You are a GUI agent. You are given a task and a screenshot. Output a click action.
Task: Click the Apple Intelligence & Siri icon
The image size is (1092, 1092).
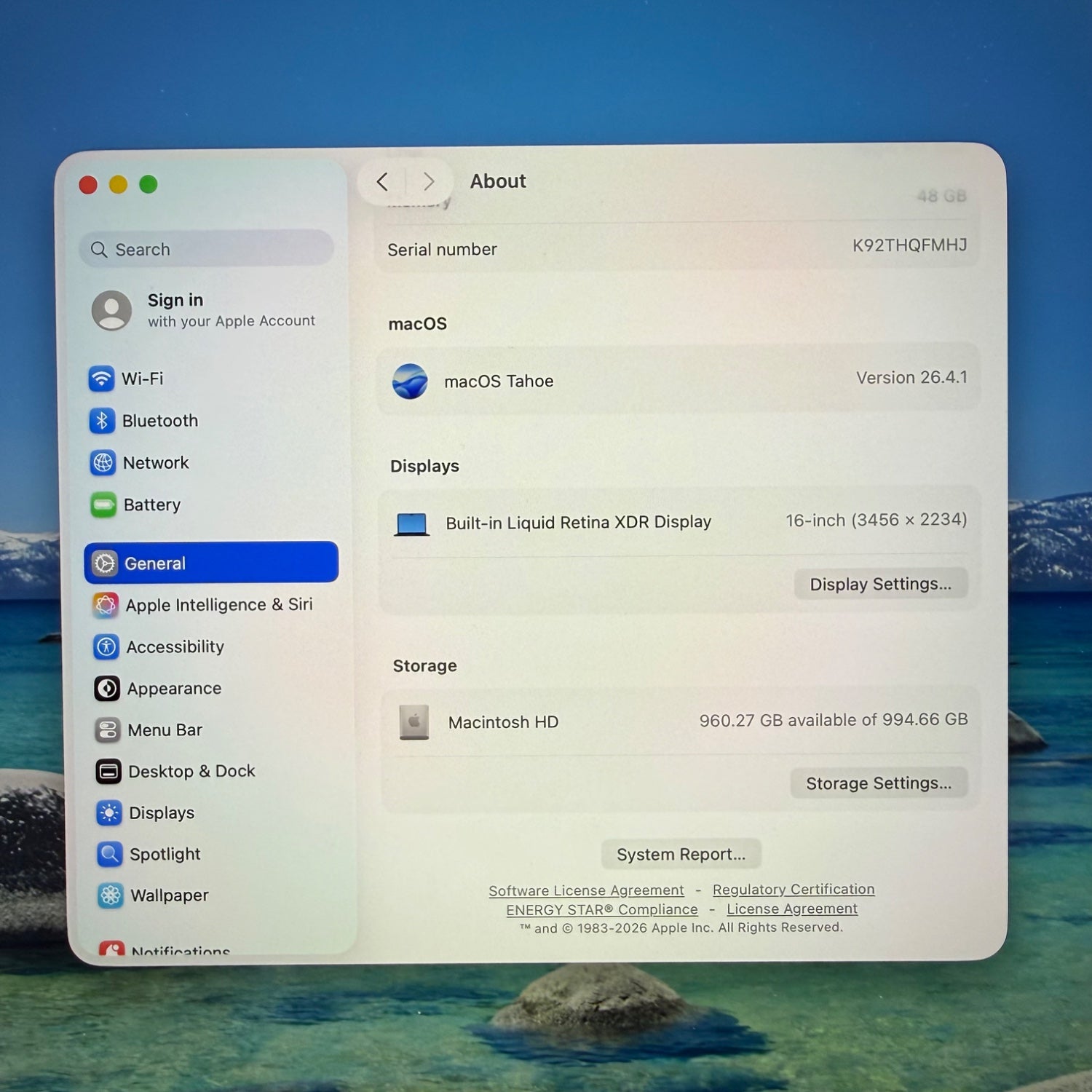click(106, 605)
